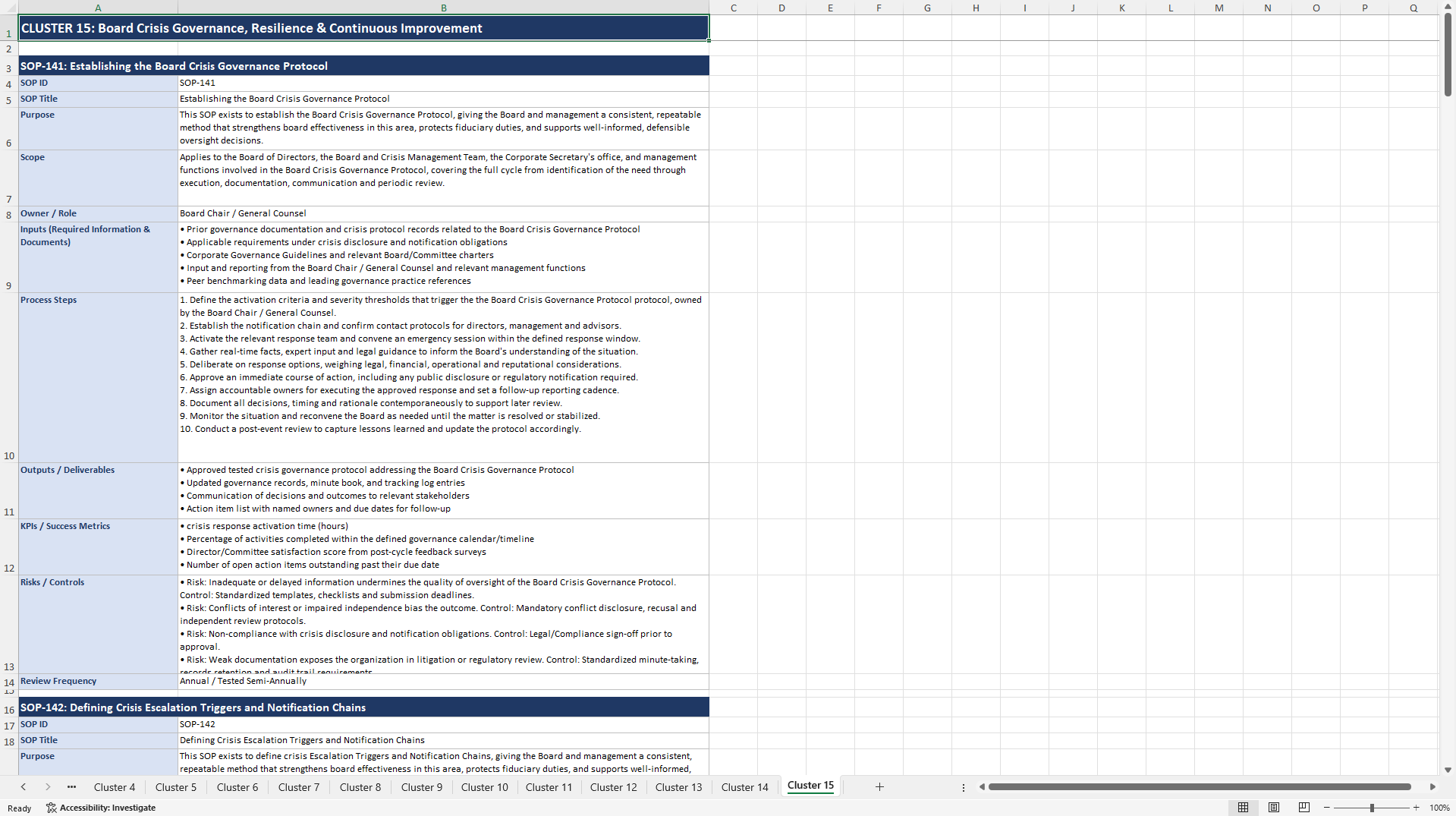The width and height of the screenshot is (1456, 816).
Task: Open hidden sheets list via ellipsis
Action: 71,787
